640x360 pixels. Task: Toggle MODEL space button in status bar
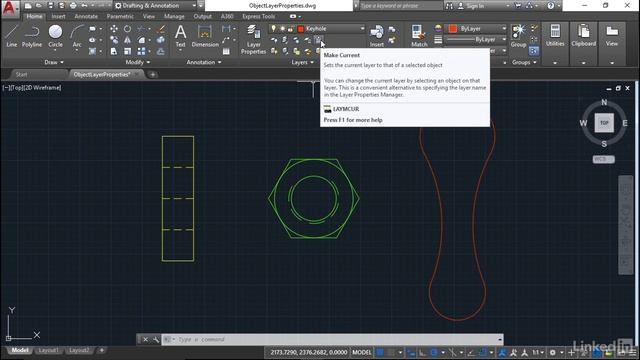click(362, 352)
